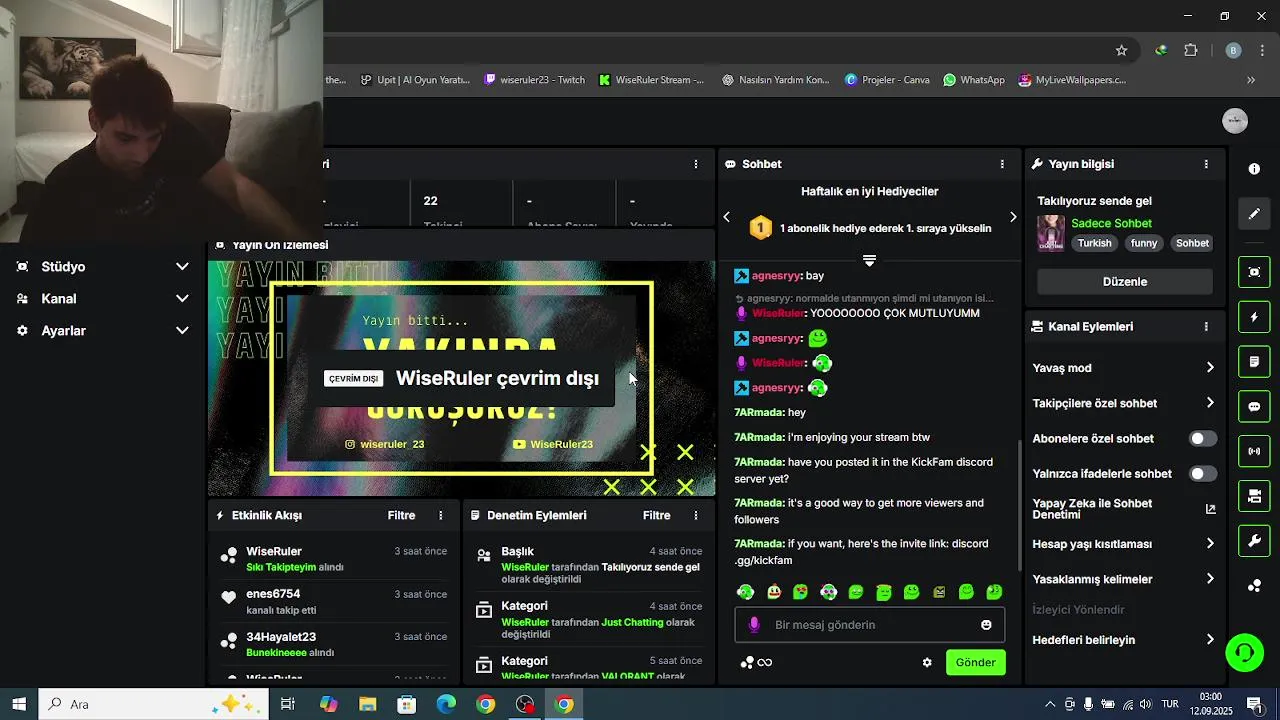Viewport: 1280px width, 720px height.
Task: Open the Chrome profile avatar
Action: 1233,50
